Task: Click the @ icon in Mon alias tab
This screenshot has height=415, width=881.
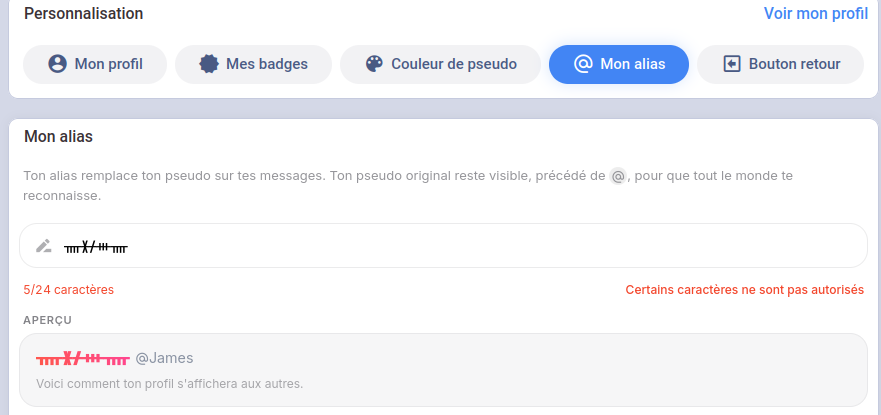Action: 583,64
